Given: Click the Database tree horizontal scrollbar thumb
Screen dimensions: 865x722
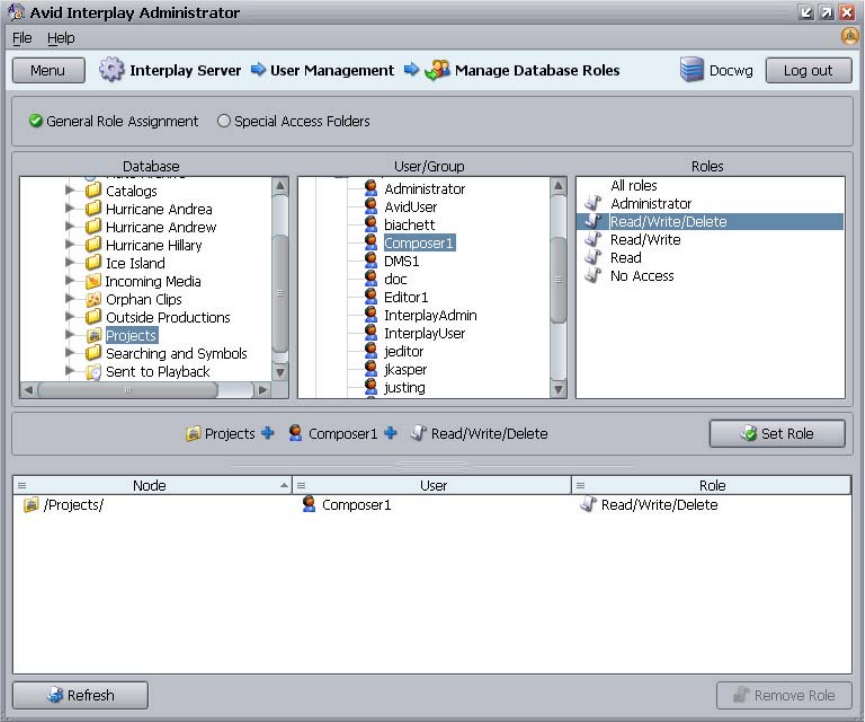Looking at the screenshot, I should click(128, 390).
